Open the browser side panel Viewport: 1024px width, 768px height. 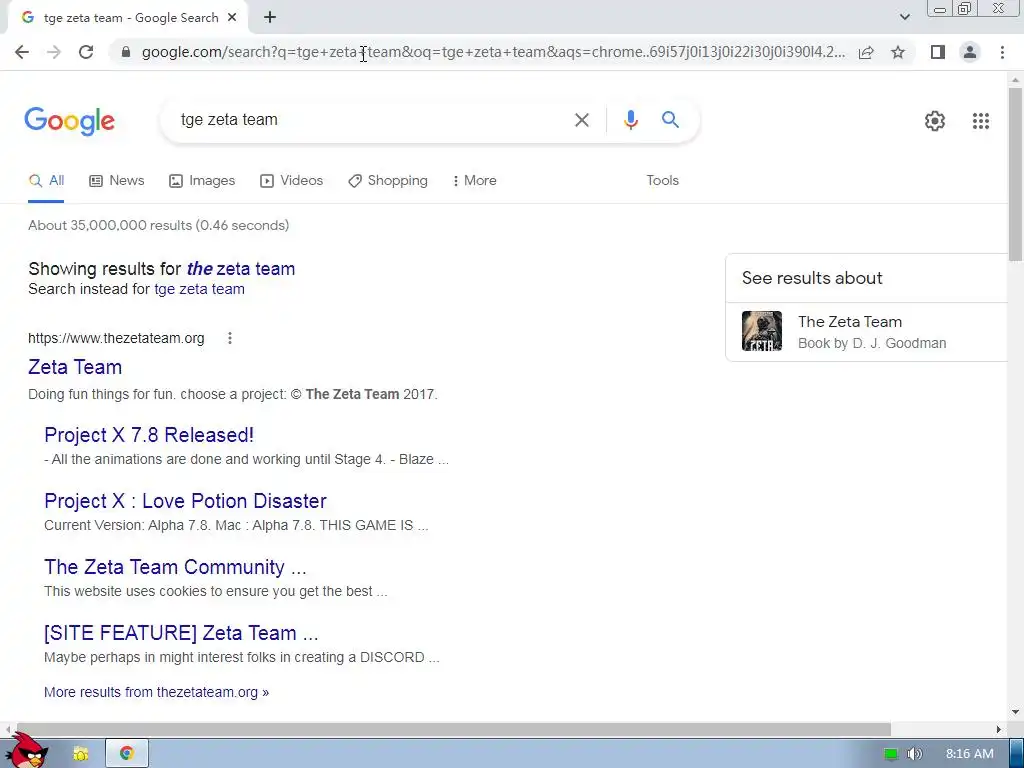(x=938, y=52)
